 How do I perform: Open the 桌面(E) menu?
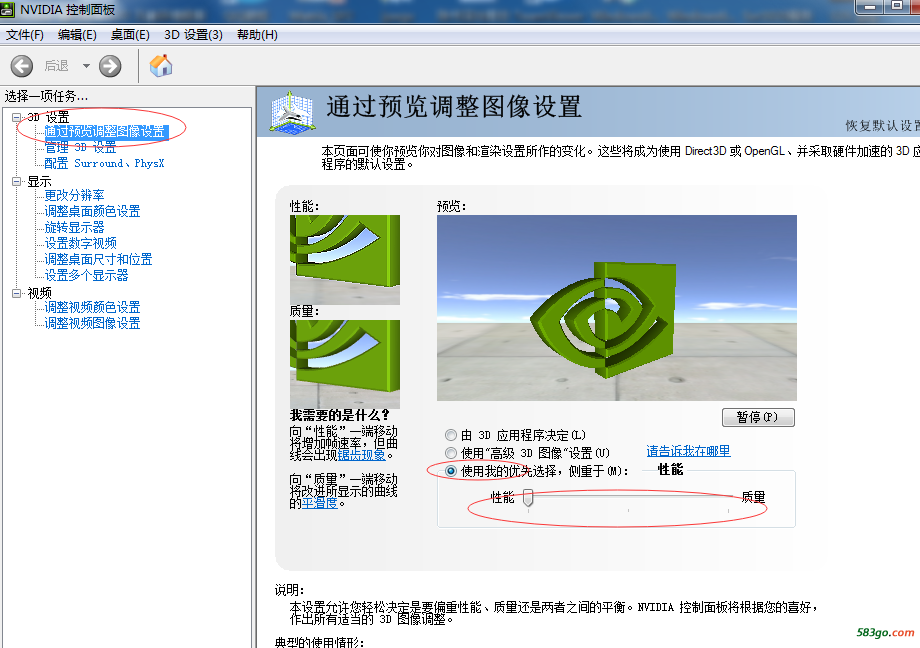pos(130,35)
